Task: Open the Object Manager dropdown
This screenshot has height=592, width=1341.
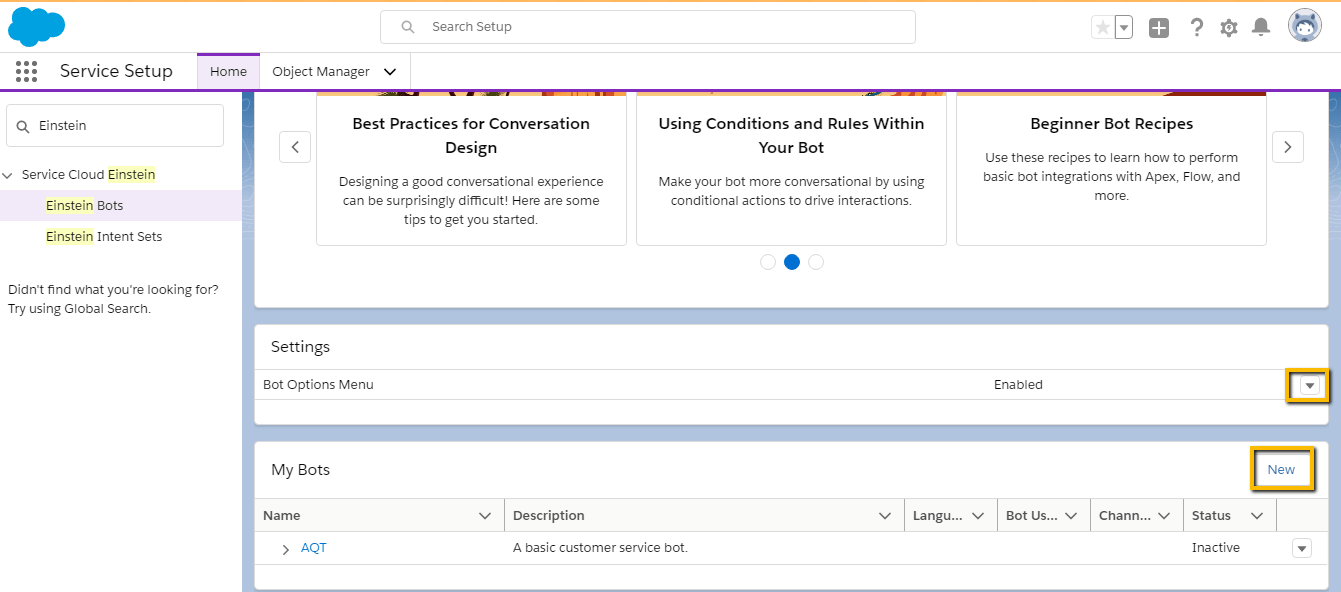Action: [390, 71]
